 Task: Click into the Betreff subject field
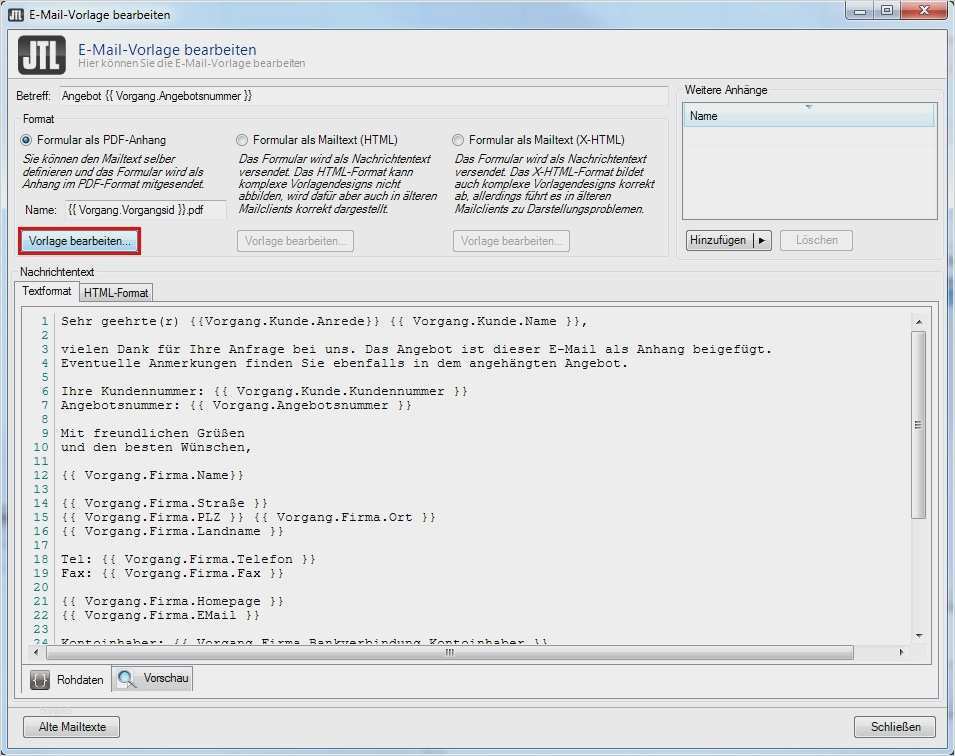coord(364,96)
